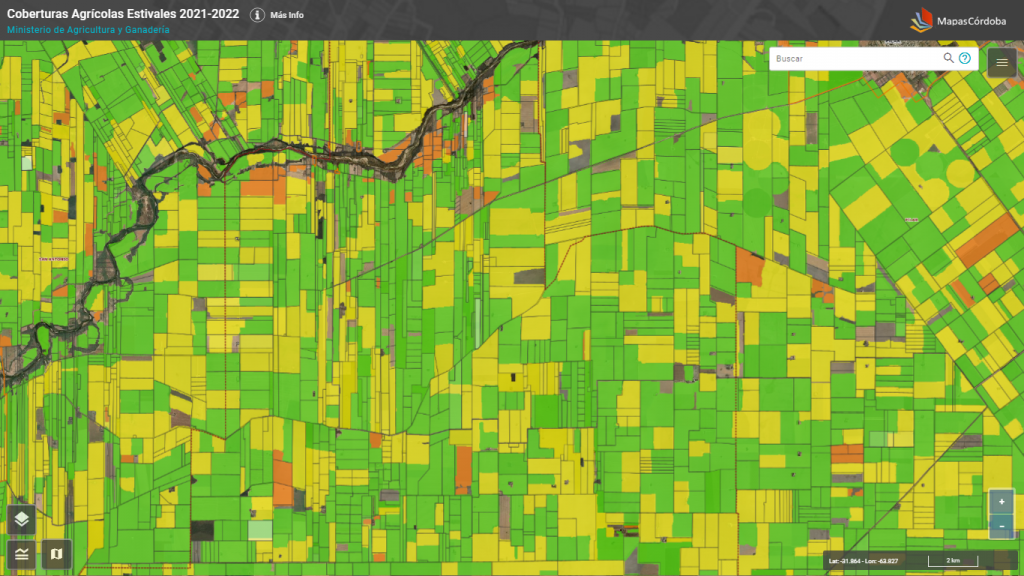Viewport: 1024px width, 576px height.
Task: Click the MapasCórdoba logo
Action: click(958, 20)
